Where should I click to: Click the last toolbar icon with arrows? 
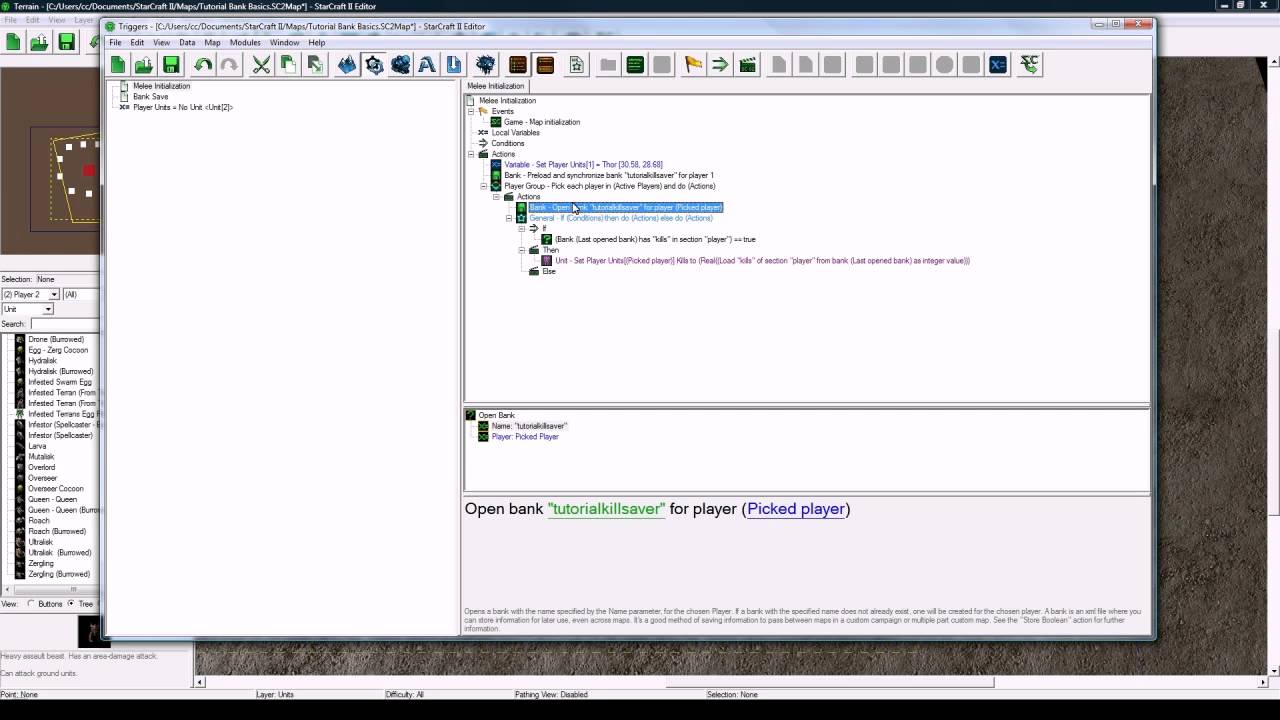[x=1030, y=65]
